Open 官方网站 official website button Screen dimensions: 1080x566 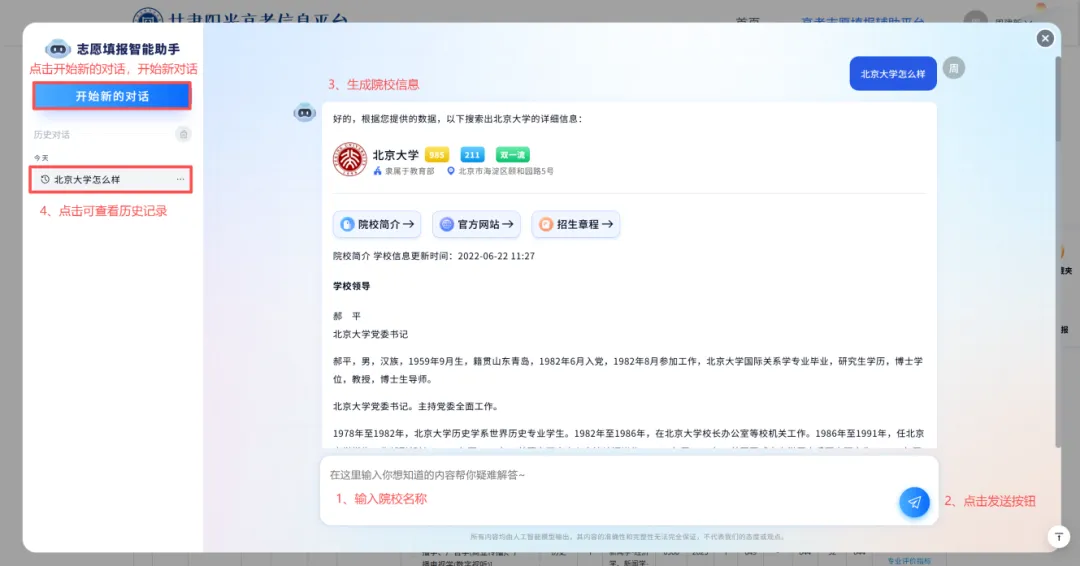coord(477,224)
